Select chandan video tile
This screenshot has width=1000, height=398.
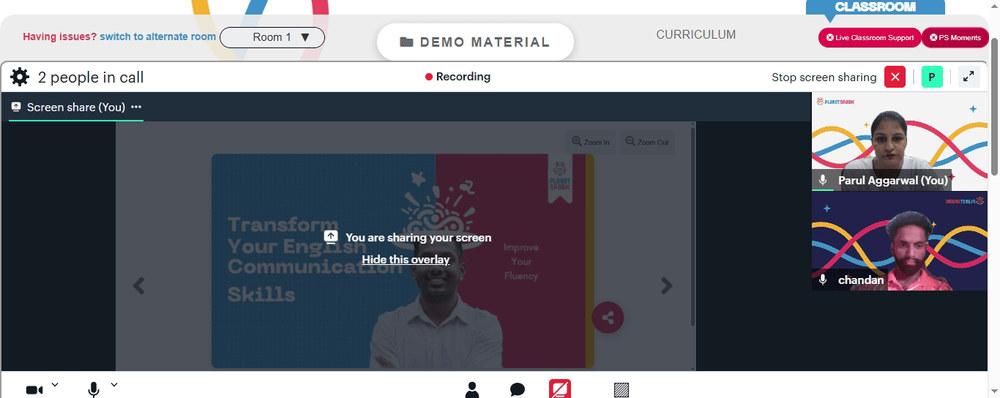(x=899, y=242)
